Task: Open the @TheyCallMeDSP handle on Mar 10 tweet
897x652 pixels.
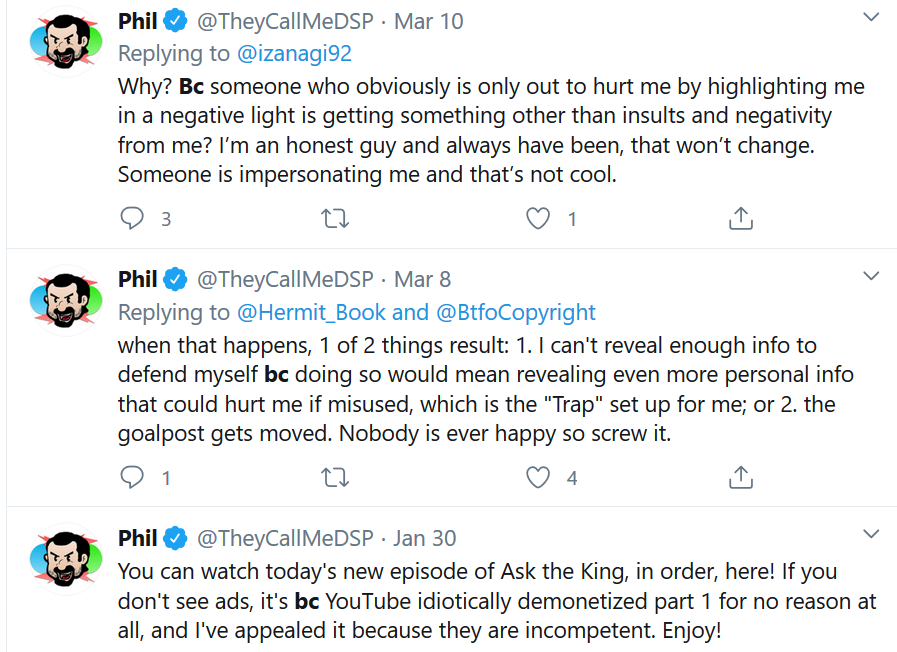Action: pyautogui.click(x=285, y=21)
